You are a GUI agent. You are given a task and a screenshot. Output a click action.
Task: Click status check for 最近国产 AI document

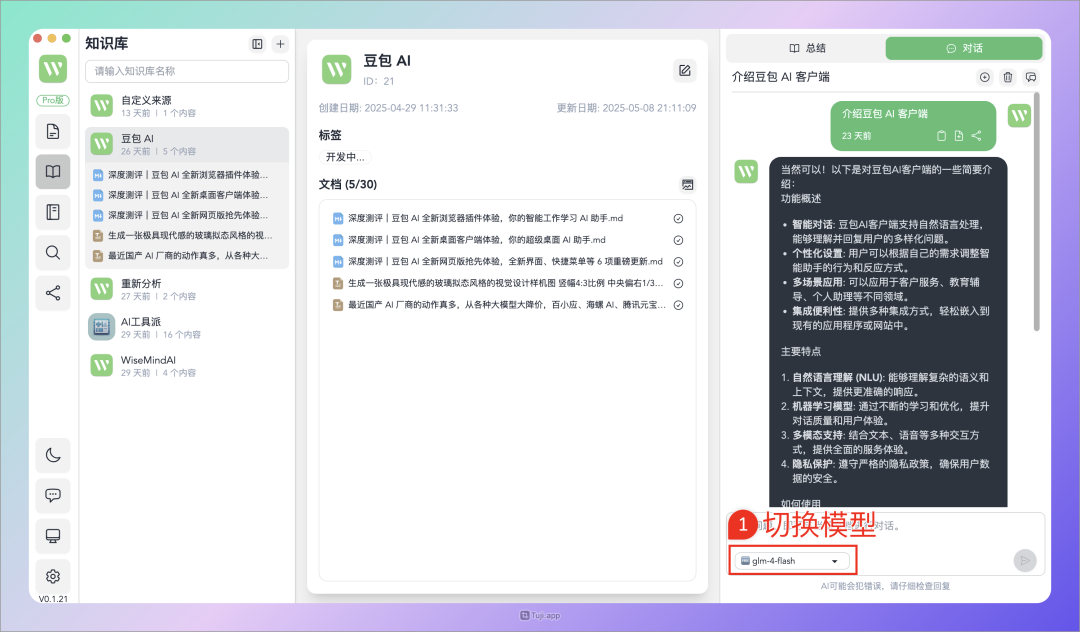678,305
